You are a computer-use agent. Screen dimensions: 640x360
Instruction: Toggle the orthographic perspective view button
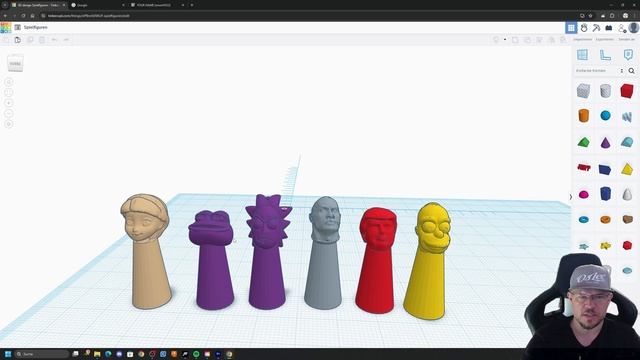pyautogui.click(x=9, y=124)
